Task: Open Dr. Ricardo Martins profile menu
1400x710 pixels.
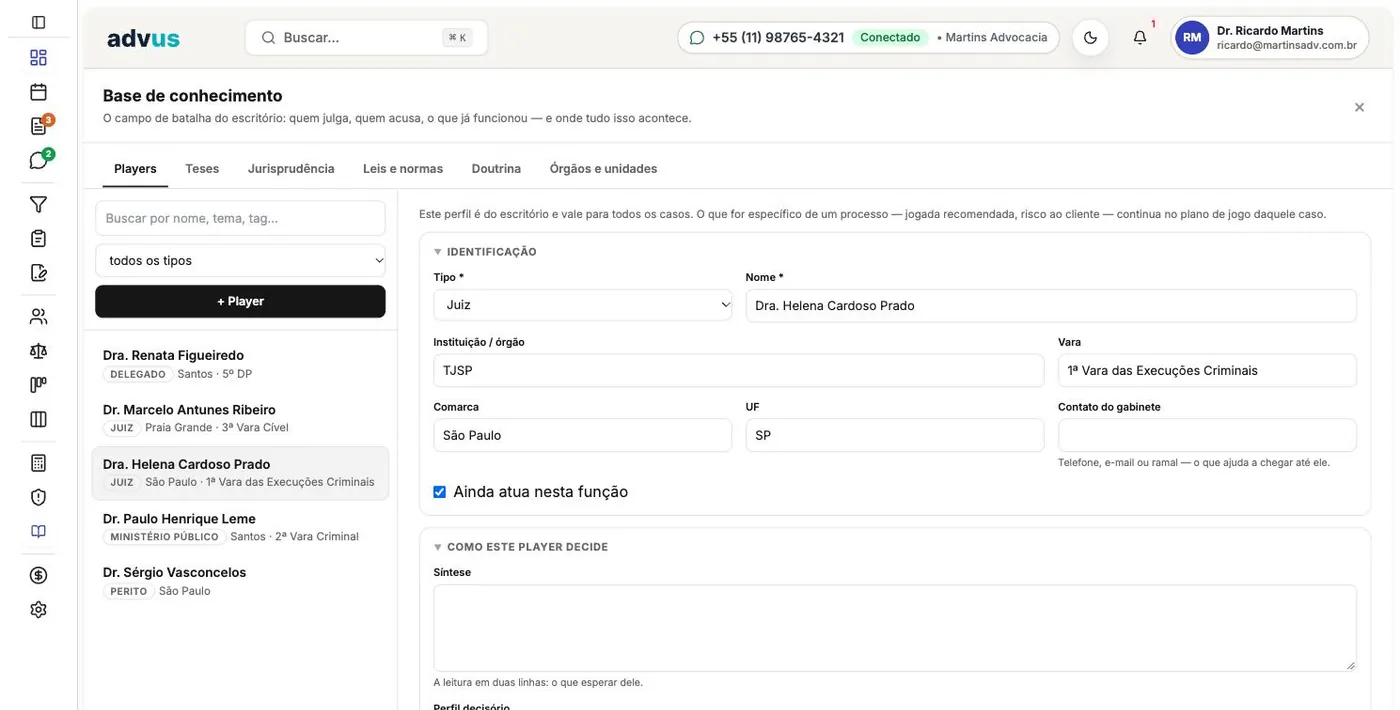Action: coord(1270,38)
